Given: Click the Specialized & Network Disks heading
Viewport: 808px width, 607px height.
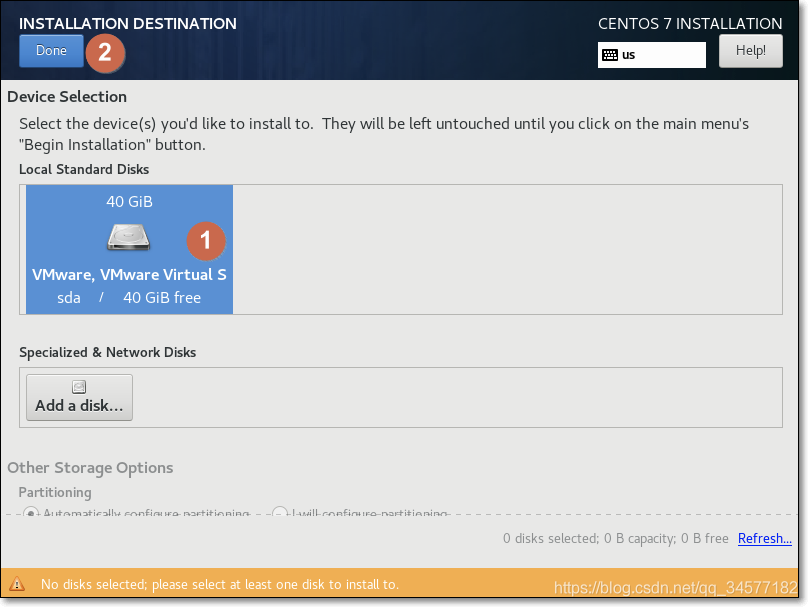Looking at the screenshot, I should [108, 352].
